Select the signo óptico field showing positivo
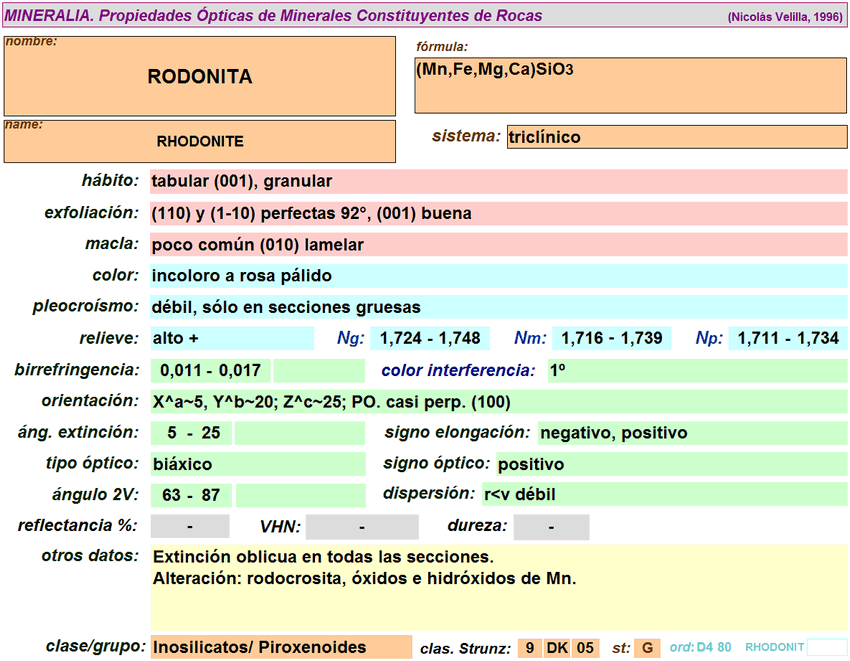This screenshot has height=661, width=850. (671, 464)
